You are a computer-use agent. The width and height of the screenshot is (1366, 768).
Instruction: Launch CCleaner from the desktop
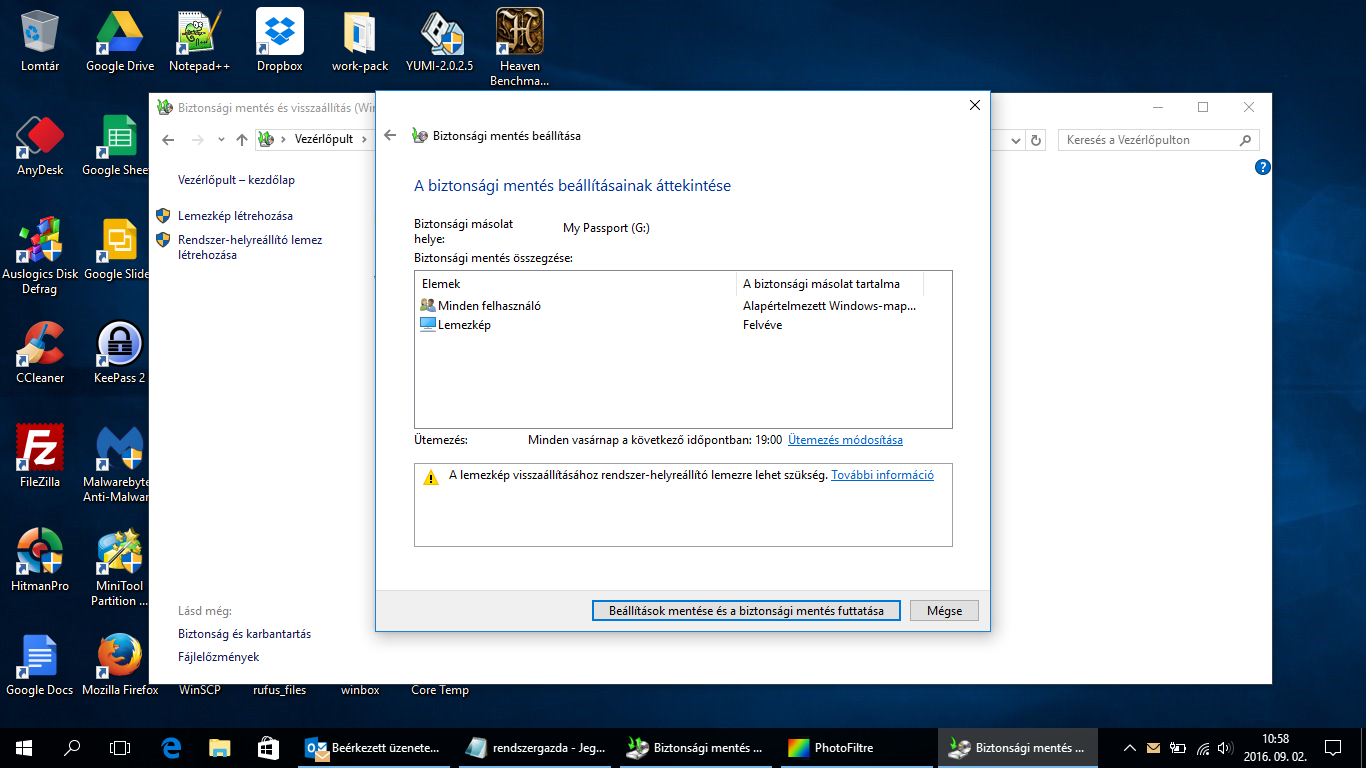coord(40,350)
